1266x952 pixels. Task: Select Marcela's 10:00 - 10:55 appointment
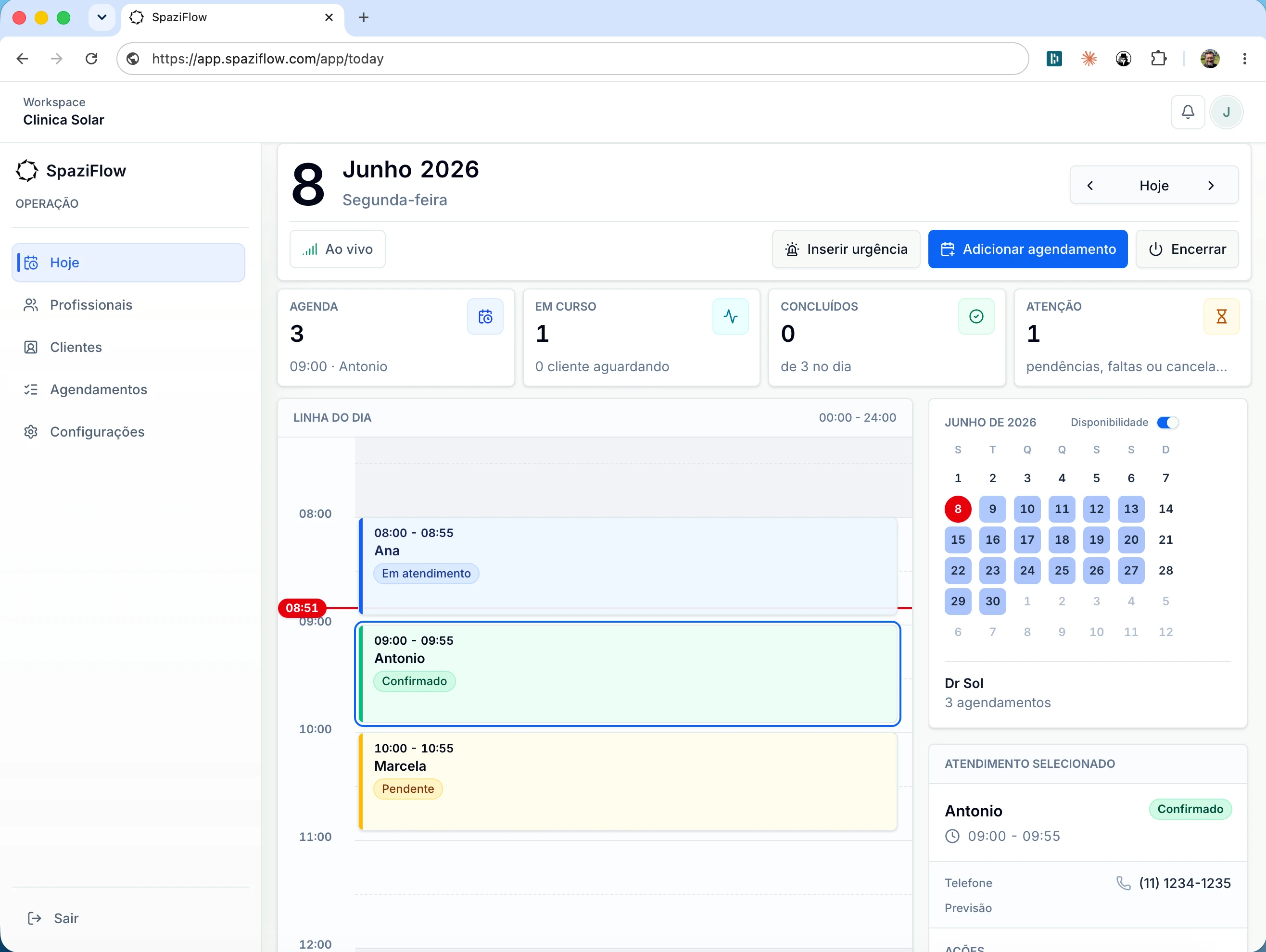point(628,781)
